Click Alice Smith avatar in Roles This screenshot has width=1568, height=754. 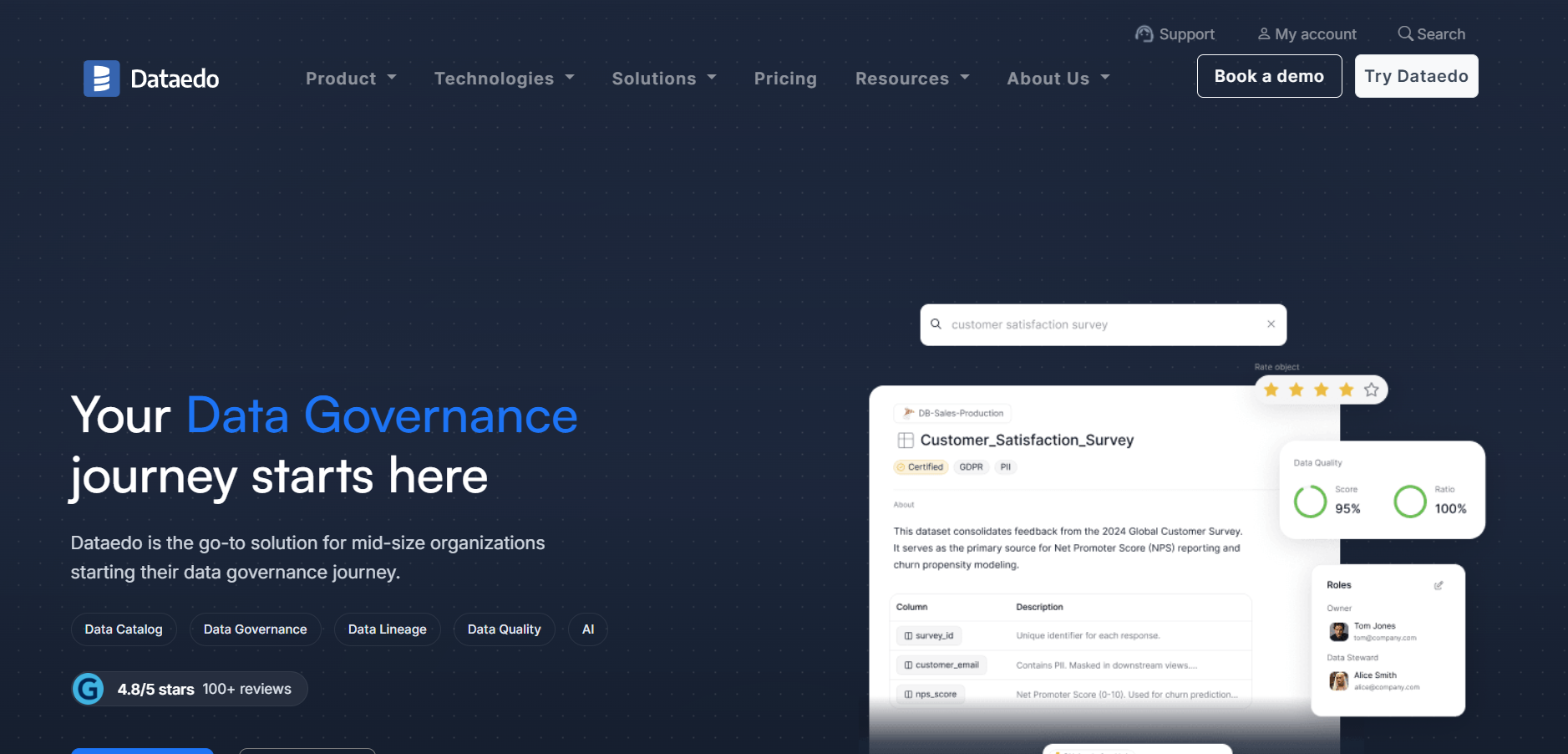click(x=1338, y=680)
